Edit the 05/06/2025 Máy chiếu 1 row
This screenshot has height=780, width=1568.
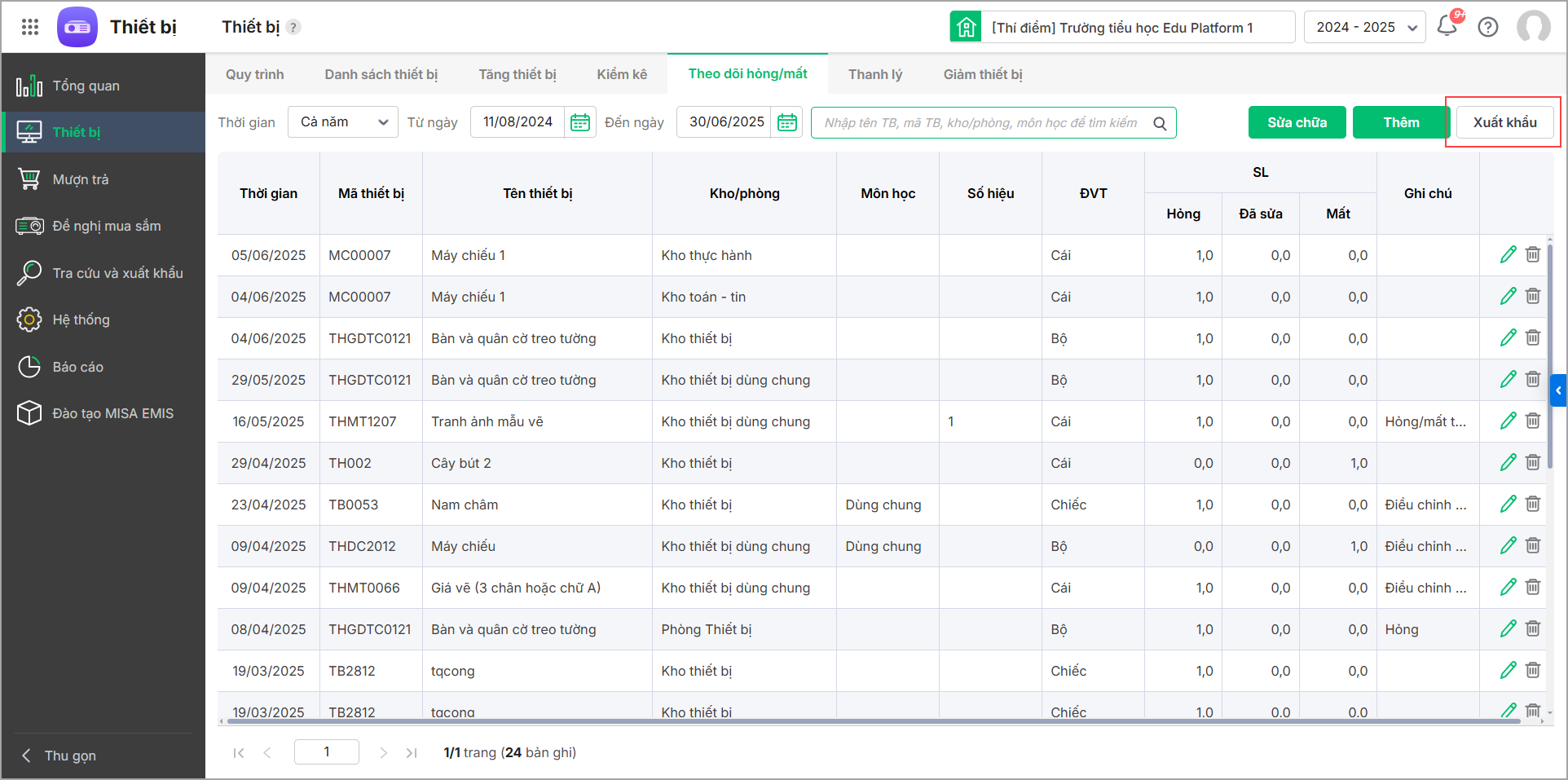coord(1508,254)
